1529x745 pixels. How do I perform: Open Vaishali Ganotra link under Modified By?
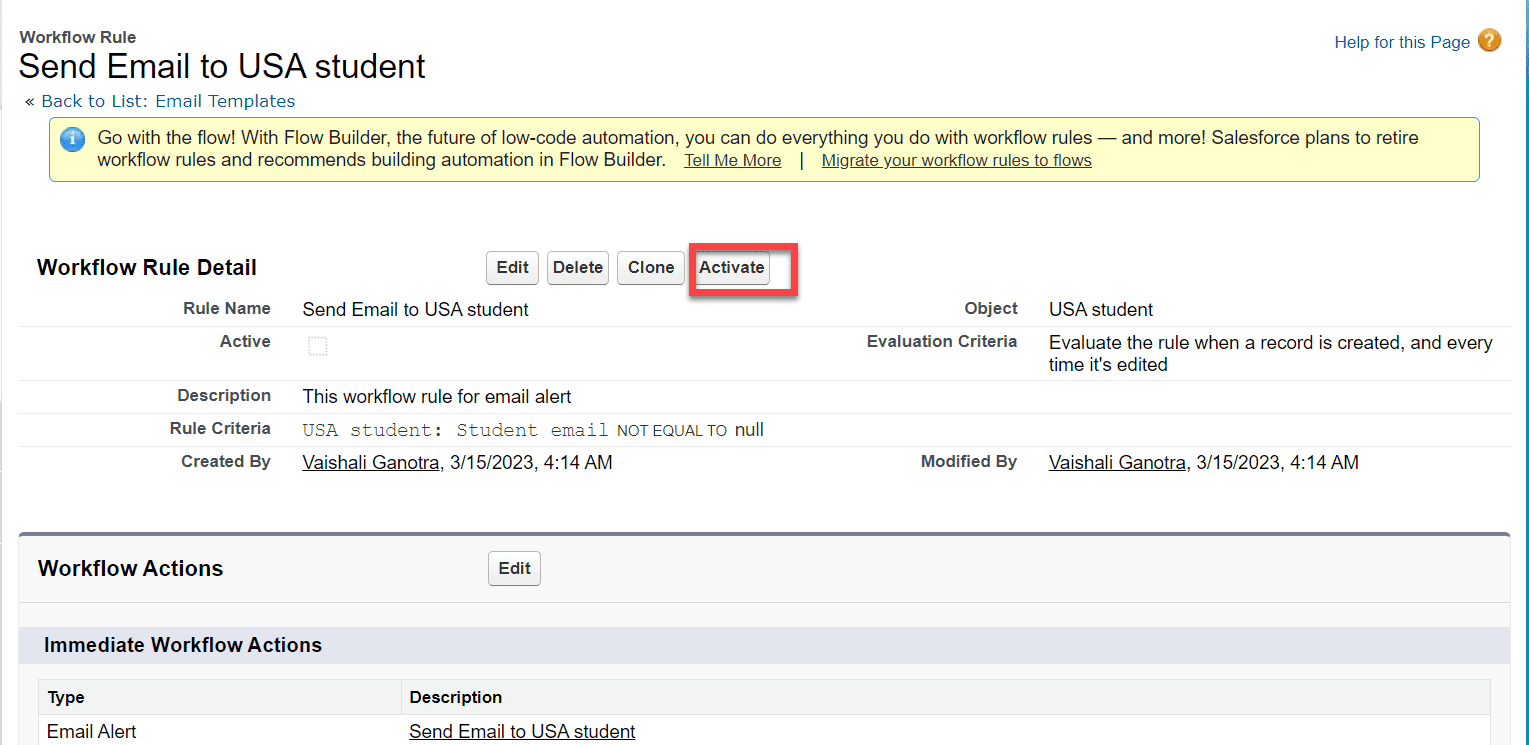(1117, 462)
